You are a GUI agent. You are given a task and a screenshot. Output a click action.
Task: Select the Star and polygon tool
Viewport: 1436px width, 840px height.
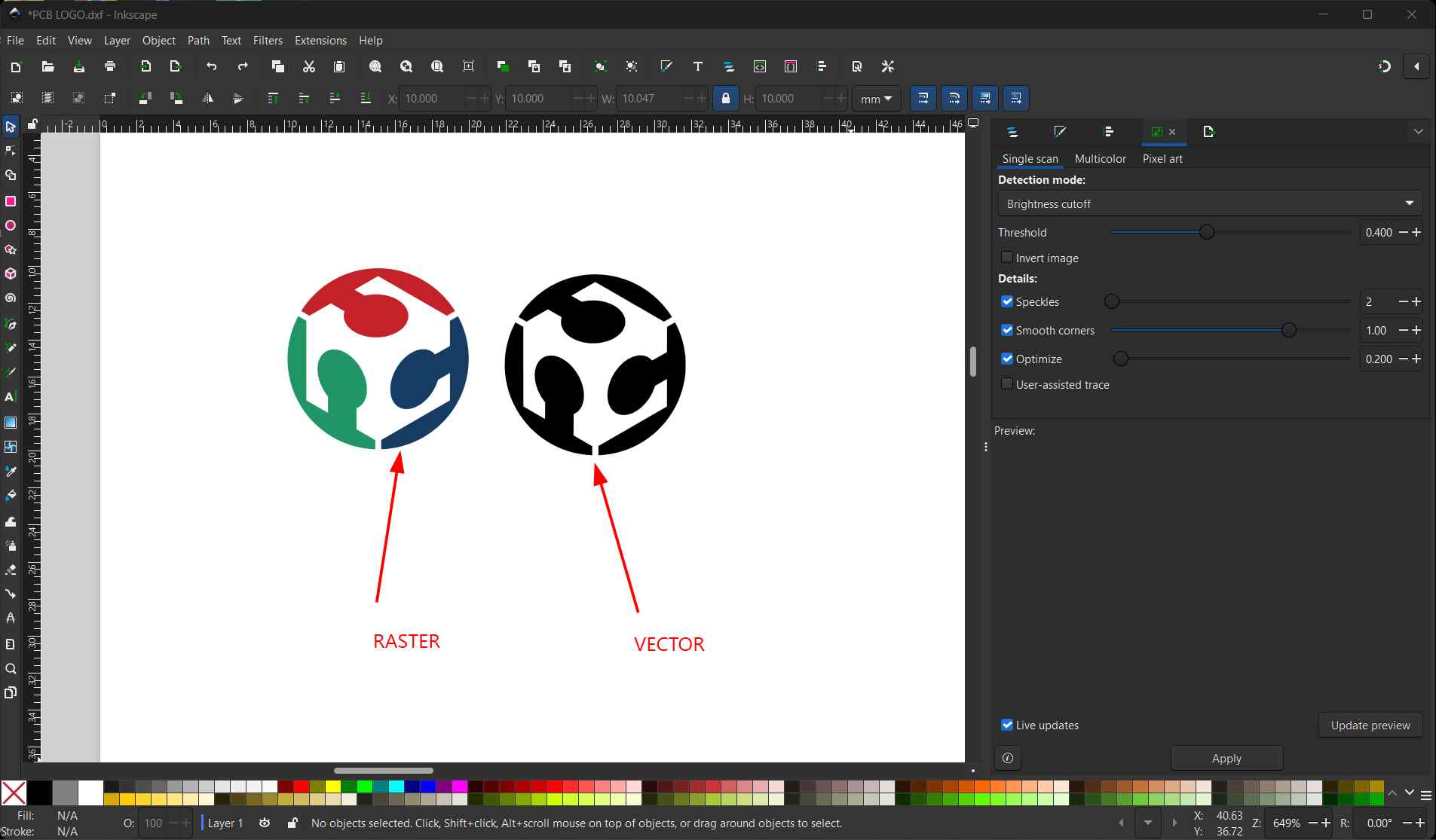(x=11, y=249)
